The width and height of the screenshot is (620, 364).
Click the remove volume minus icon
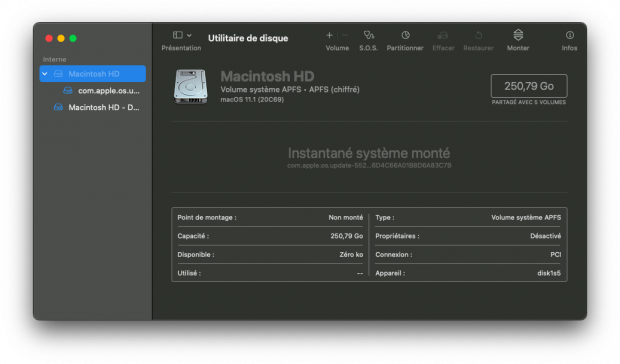[x=345, y=35]
